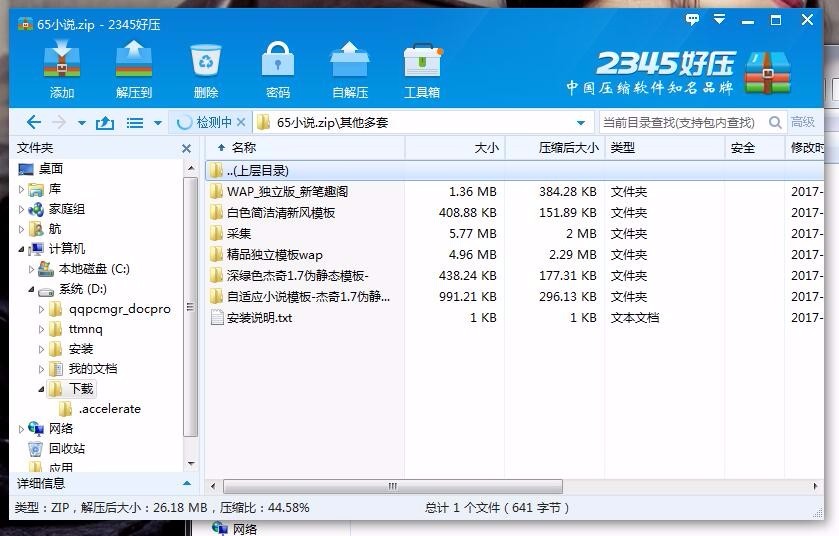The width and height of the screenshot is (839, 536).
Task: Click the list view mode icon
Action: (x=134, y=123)
